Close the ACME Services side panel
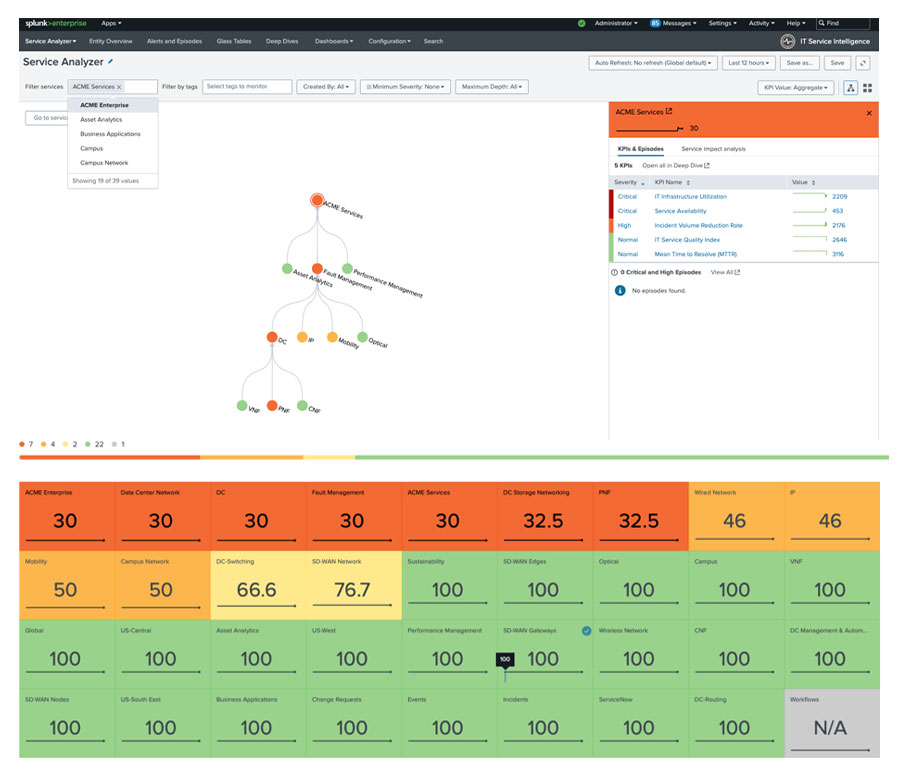 pyautogui.click(x=869, y=113)
